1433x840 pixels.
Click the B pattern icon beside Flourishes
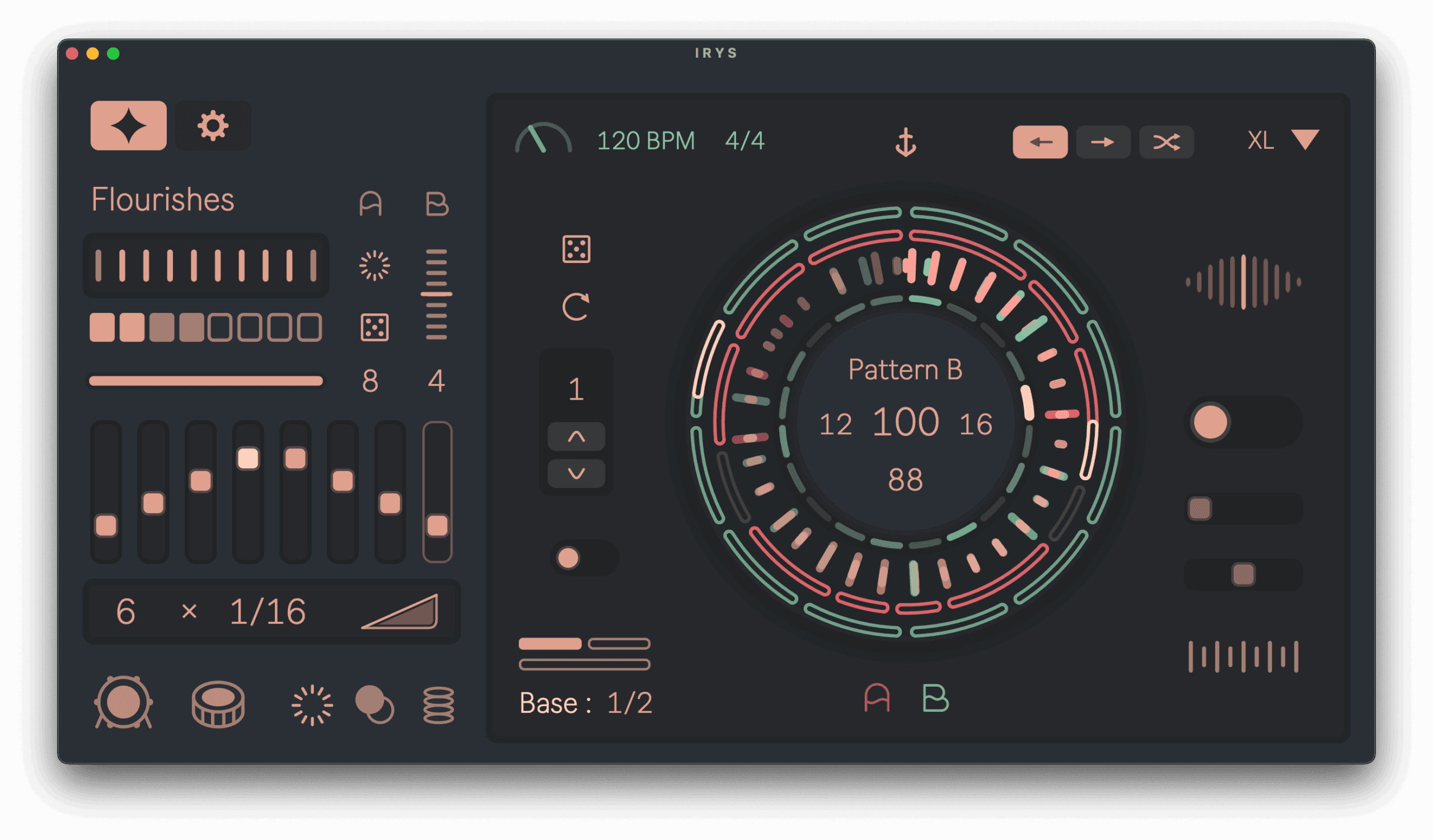coord(437,204)
